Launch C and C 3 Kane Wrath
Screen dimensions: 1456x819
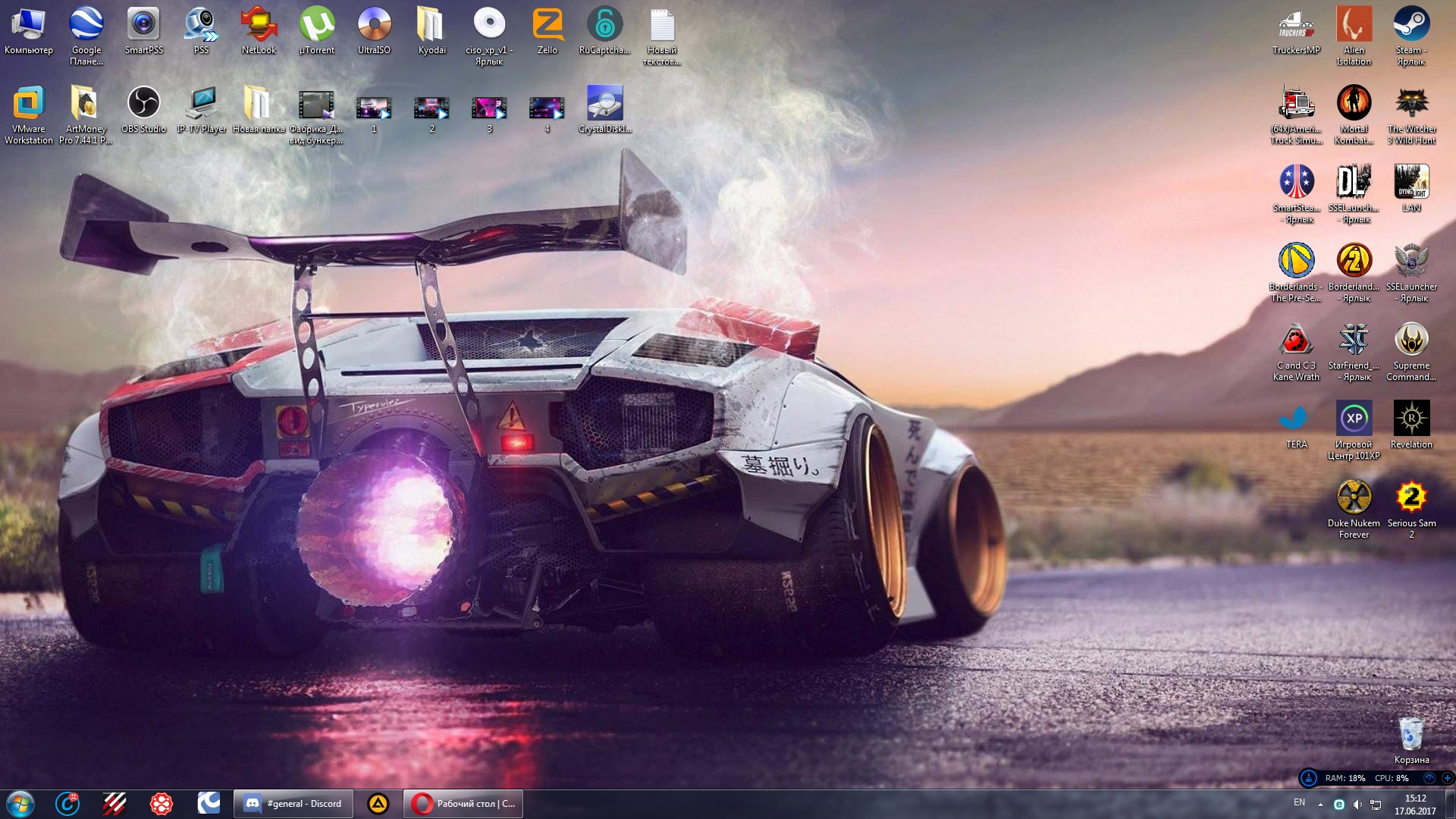pyautogui.click(x=1296, y=350)
